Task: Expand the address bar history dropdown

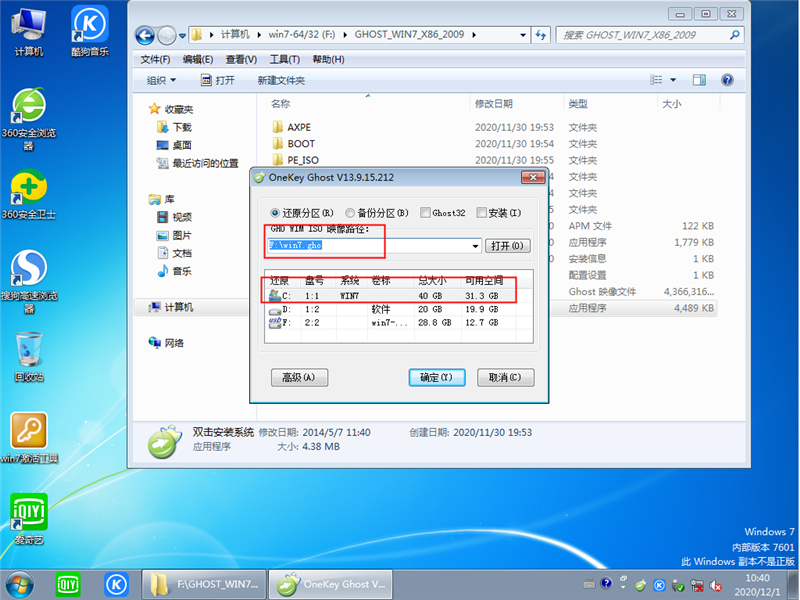Action: [x=524, y=34]
